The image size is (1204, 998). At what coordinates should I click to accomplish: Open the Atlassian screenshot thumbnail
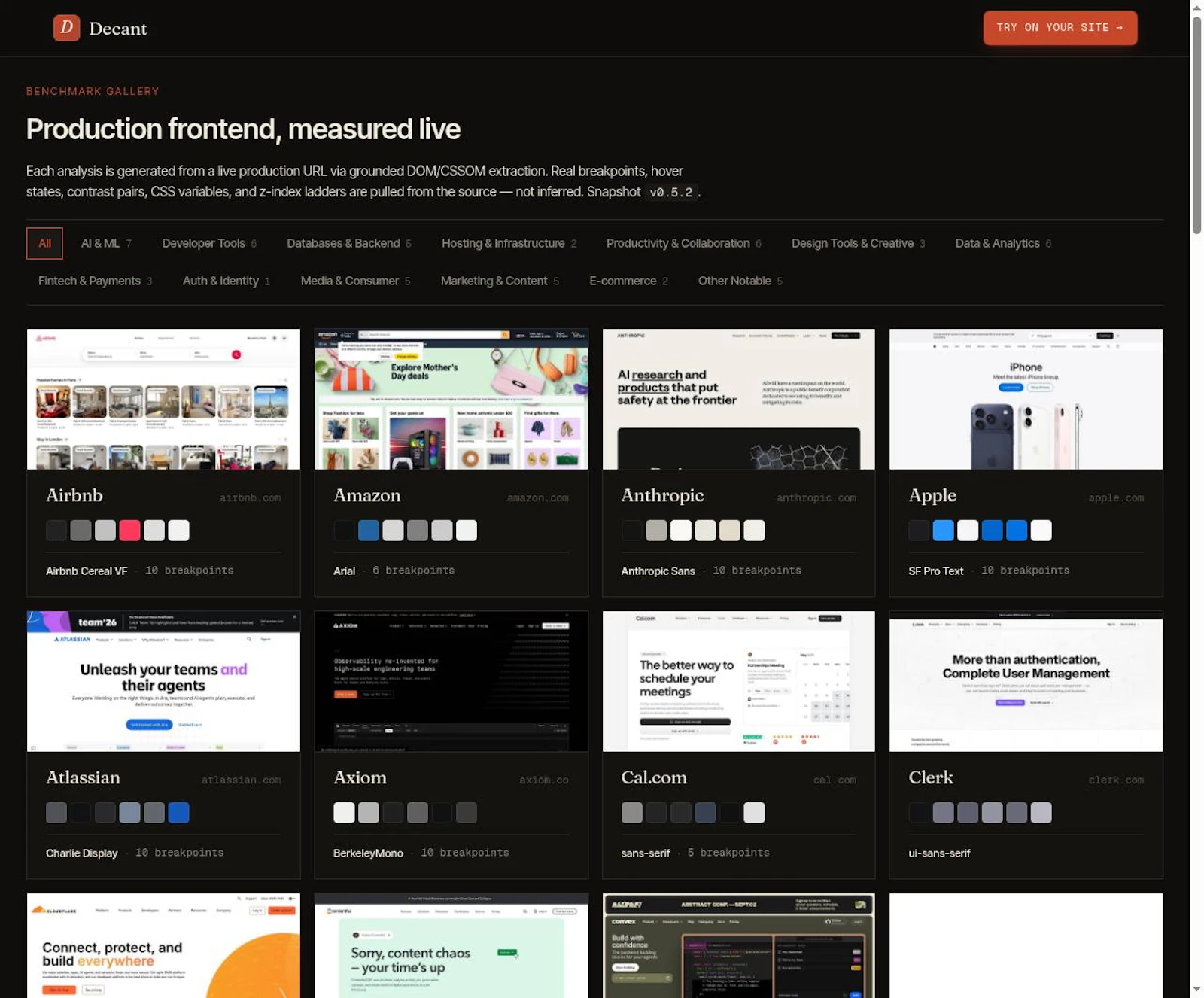pos(163,681)
